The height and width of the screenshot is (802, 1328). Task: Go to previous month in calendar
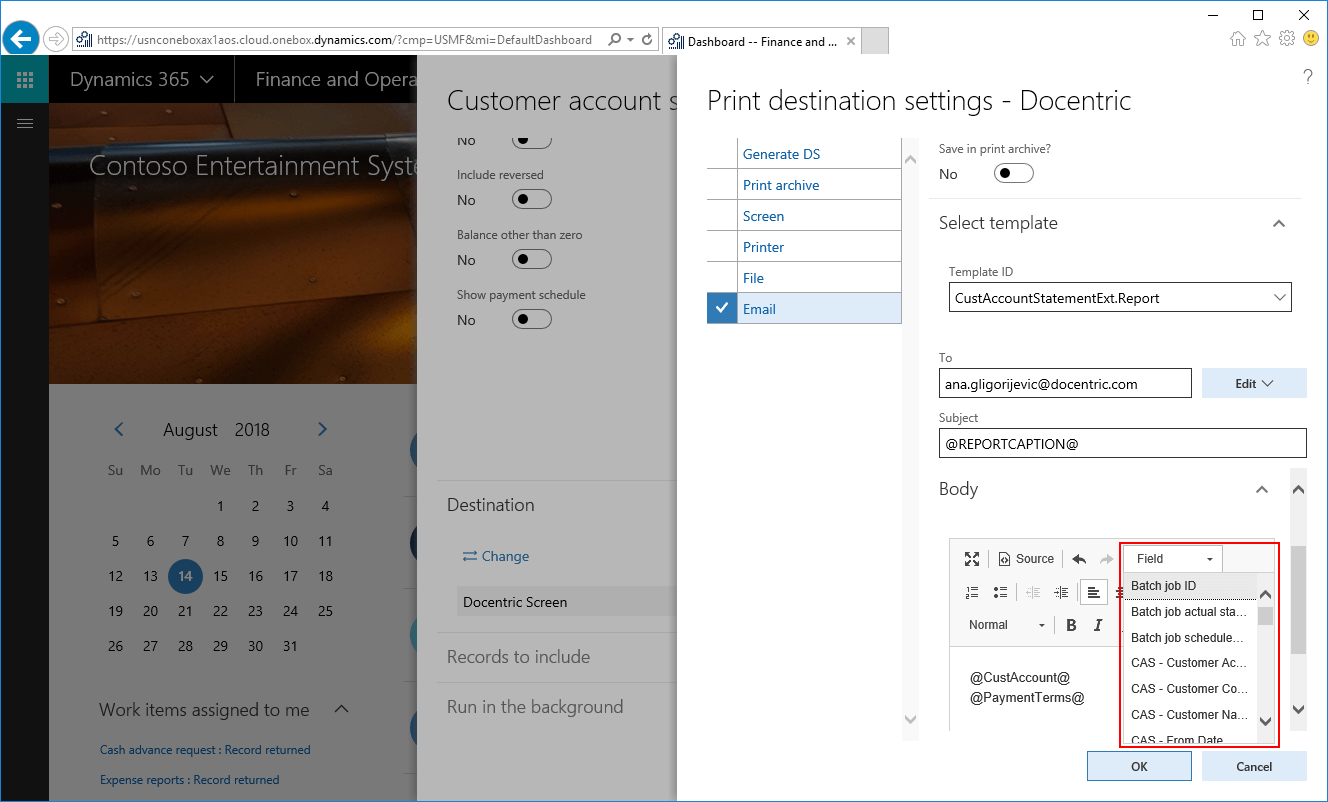click(x=119, y=429)
